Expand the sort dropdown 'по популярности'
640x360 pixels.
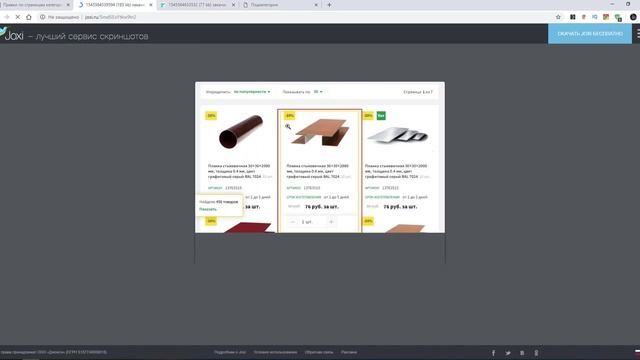252,92
